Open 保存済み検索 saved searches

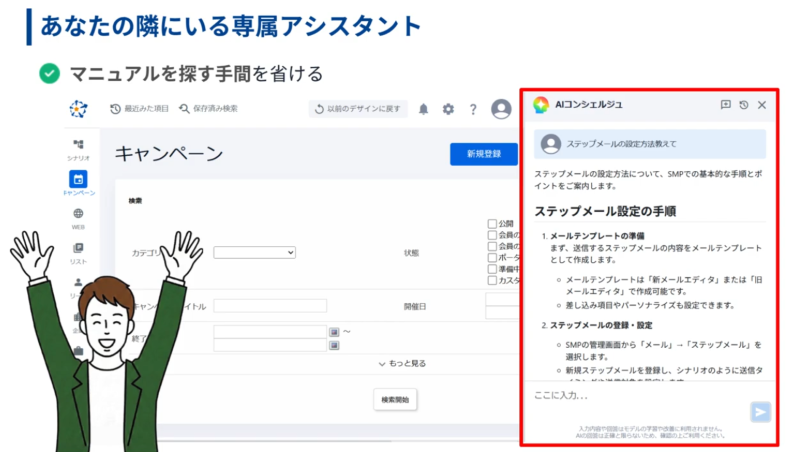point(208,109)
